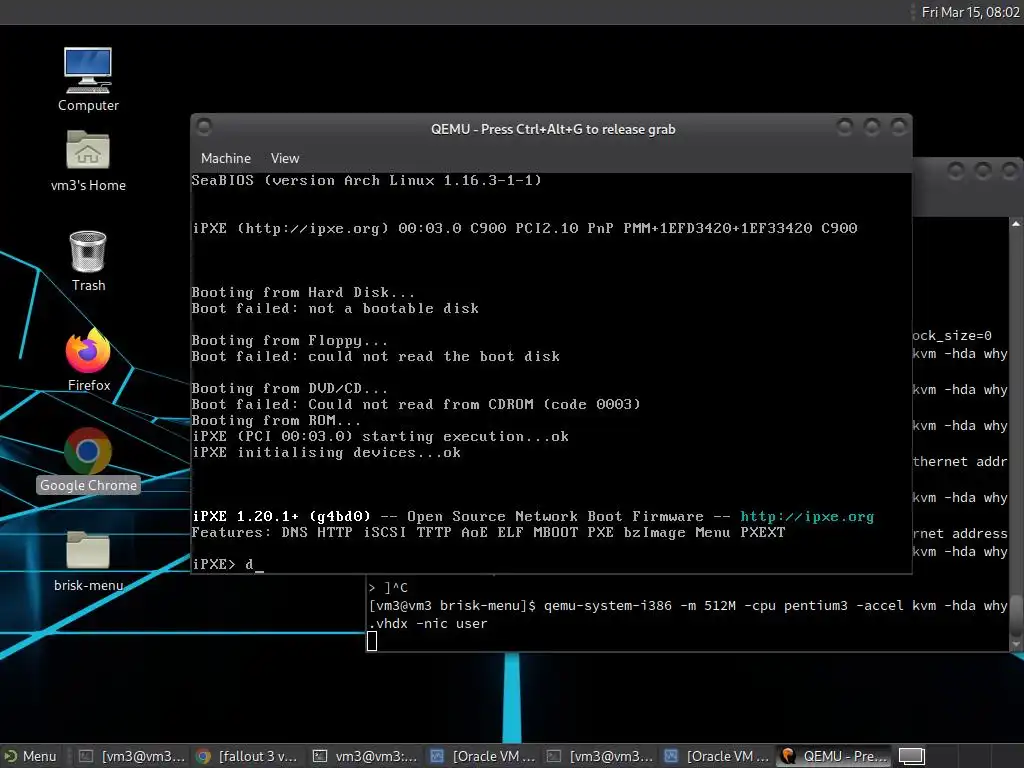Click the 'Booting from Floppy...' line

(x=289, y=340)
